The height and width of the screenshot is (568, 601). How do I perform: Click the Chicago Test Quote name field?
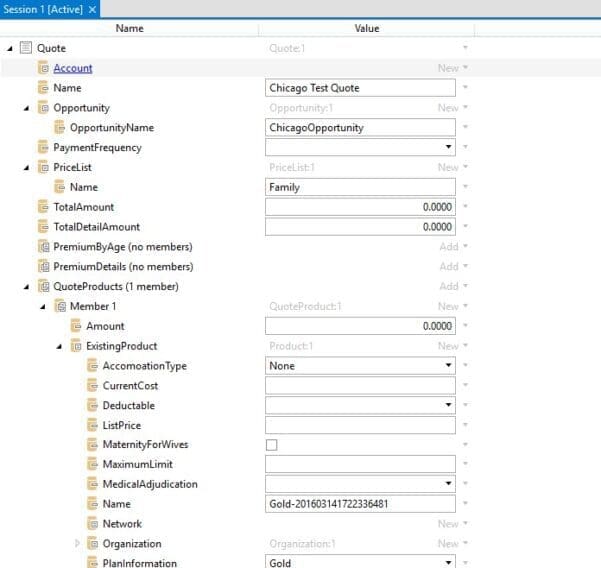tap(359, 88)
